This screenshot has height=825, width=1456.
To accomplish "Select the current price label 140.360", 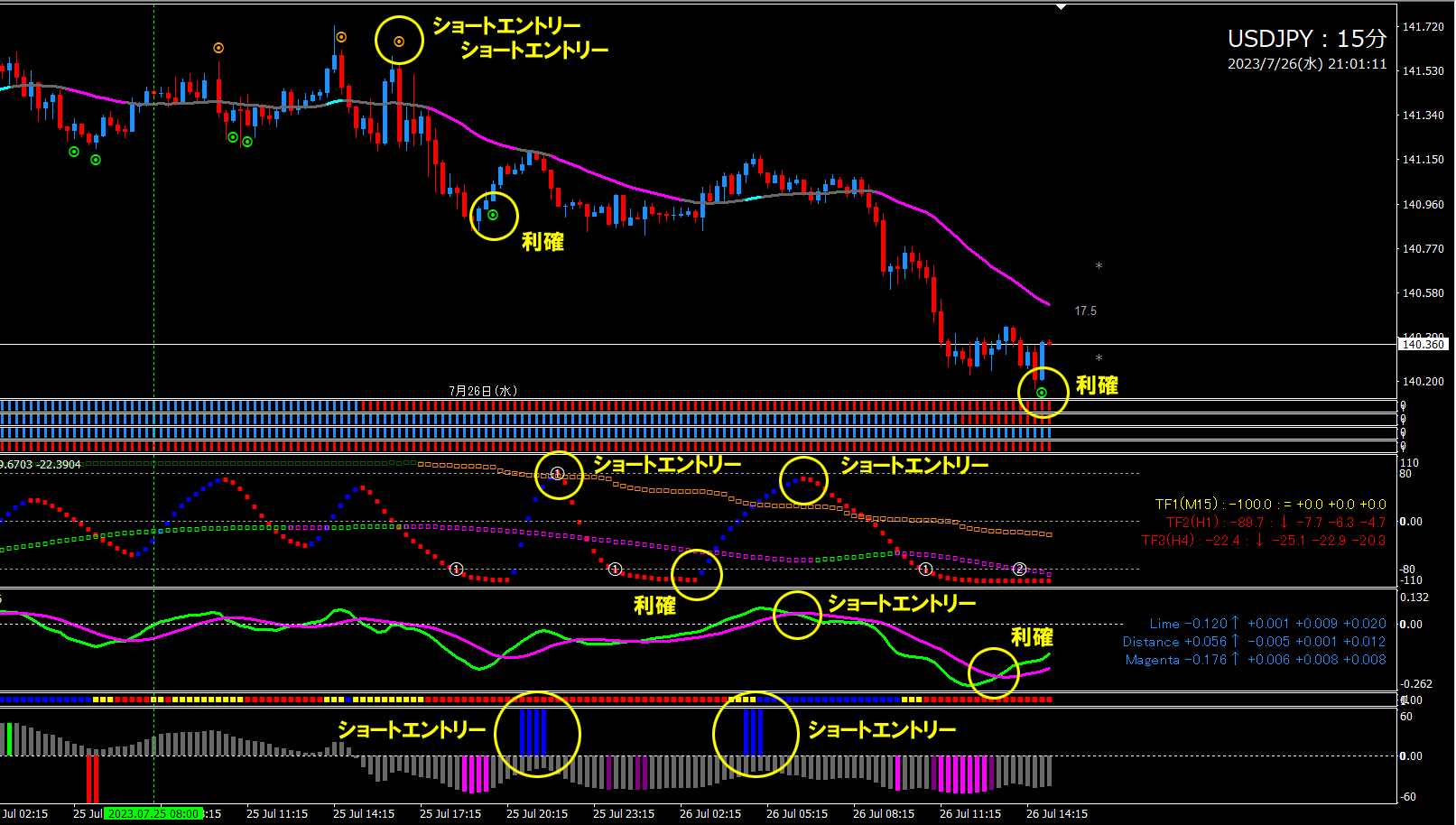I will click(x=1424, y=344).
